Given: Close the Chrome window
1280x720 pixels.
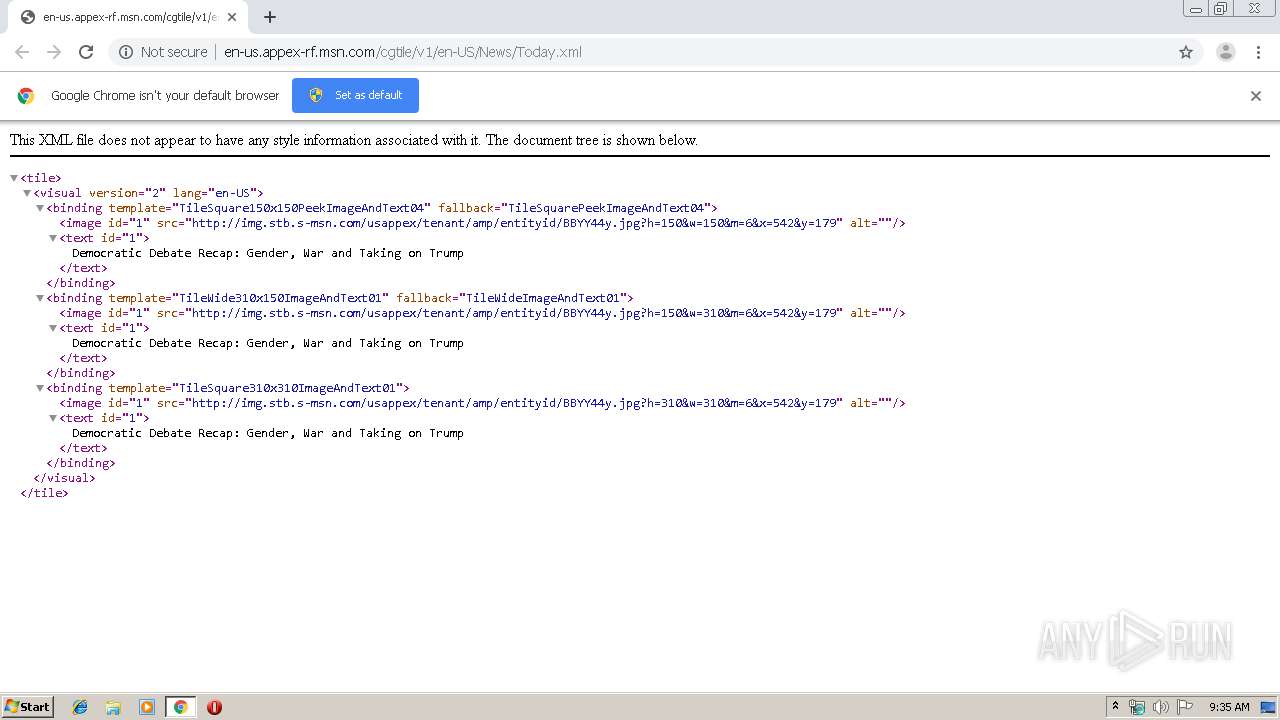Looking at the screenshot, I should [1254, 9].
